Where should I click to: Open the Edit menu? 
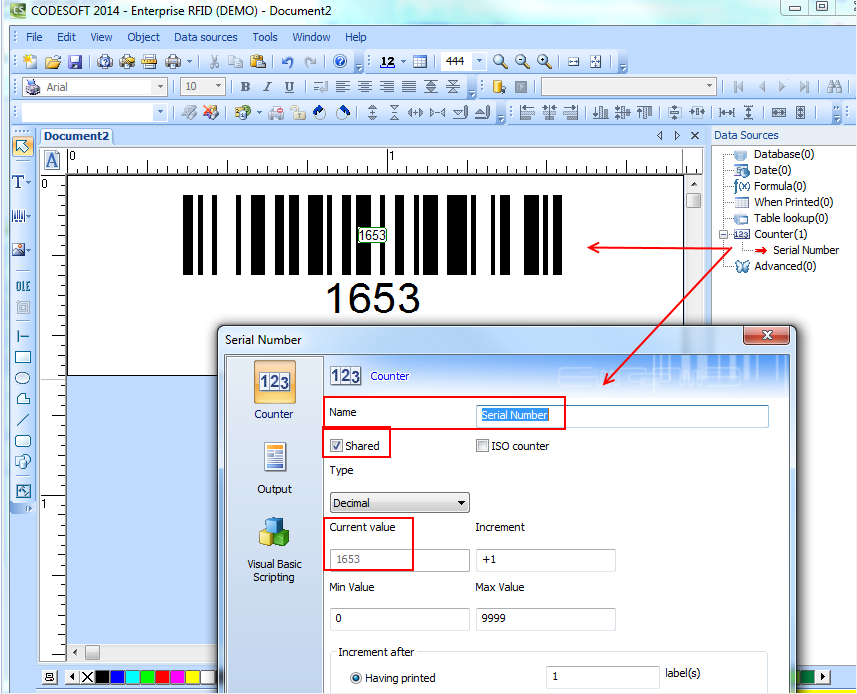click(x=66, y=37)
